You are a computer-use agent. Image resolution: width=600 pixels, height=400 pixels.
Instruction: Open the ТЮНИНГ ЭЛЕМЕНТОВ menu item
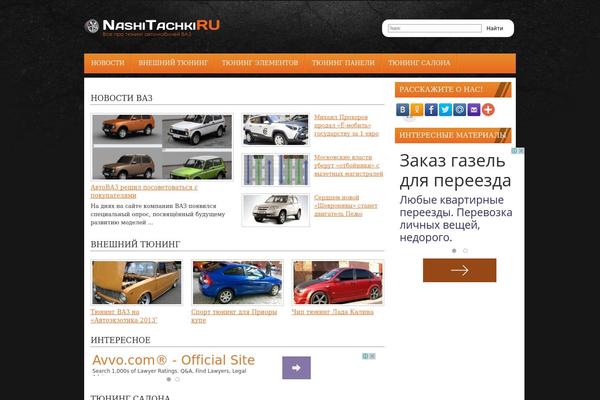pyautogui.click(x=260, y=63)
